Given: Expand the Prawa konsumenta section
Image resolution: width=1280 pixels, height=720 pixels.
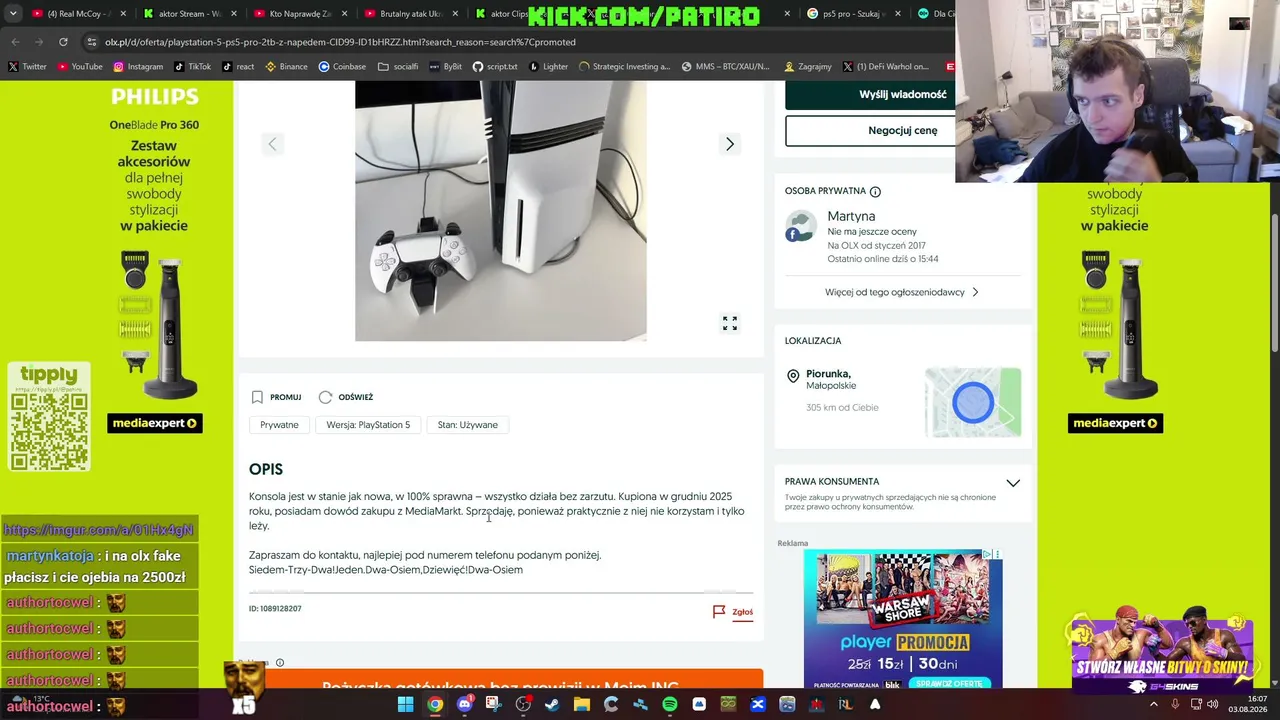Looking at the screenshot, I should point(1013,483).
